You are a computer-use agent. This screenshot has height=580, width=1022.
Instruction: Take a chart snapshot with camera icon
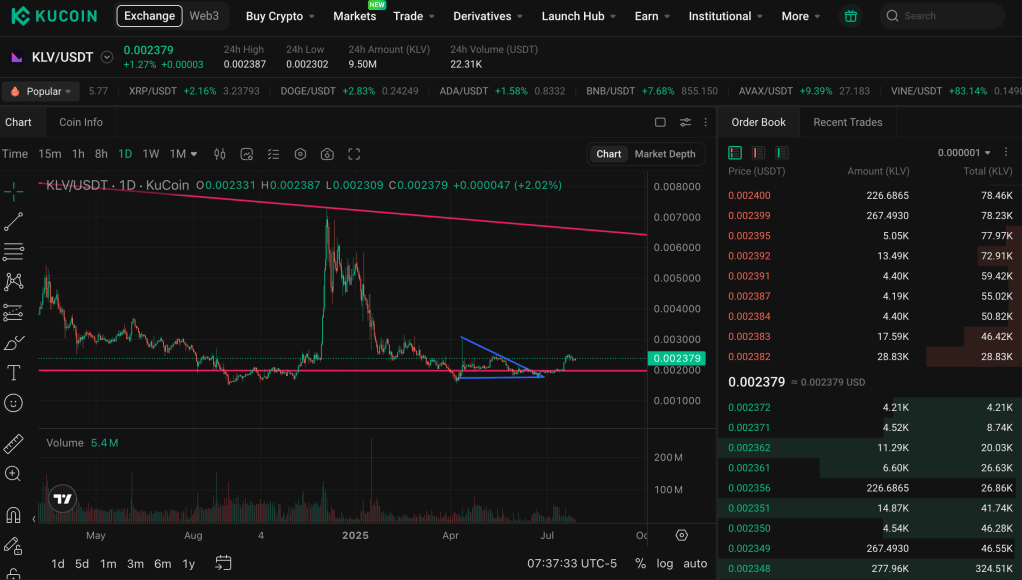click(x=327, y=154)
